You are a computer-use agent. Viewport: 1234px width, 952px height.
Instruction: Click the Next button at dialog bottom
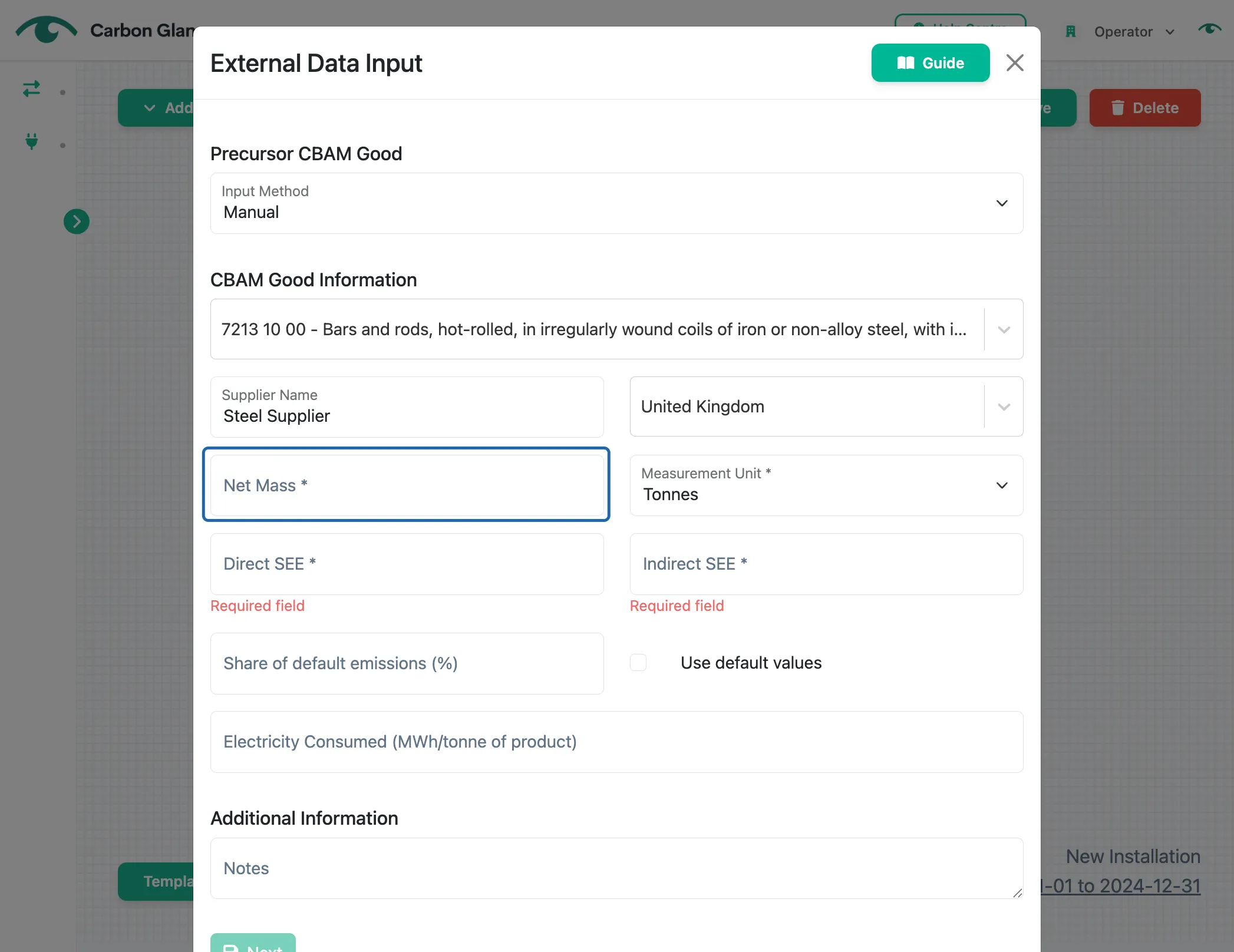(253, 943)
